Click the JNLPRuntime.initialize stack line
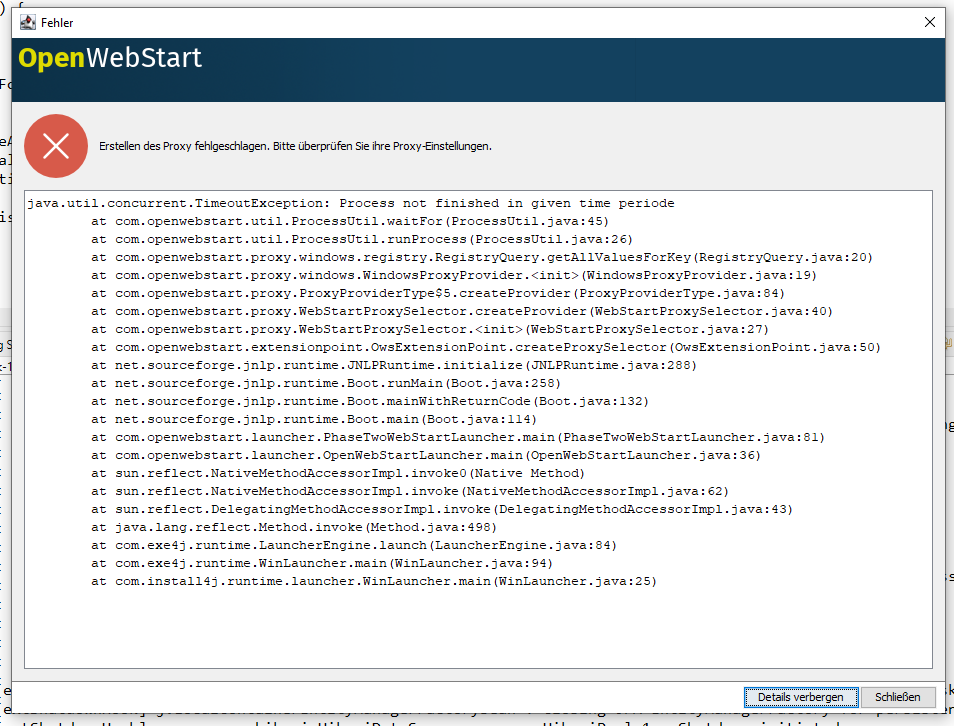This screenshot has height=726, width=954. pos(394,365)
